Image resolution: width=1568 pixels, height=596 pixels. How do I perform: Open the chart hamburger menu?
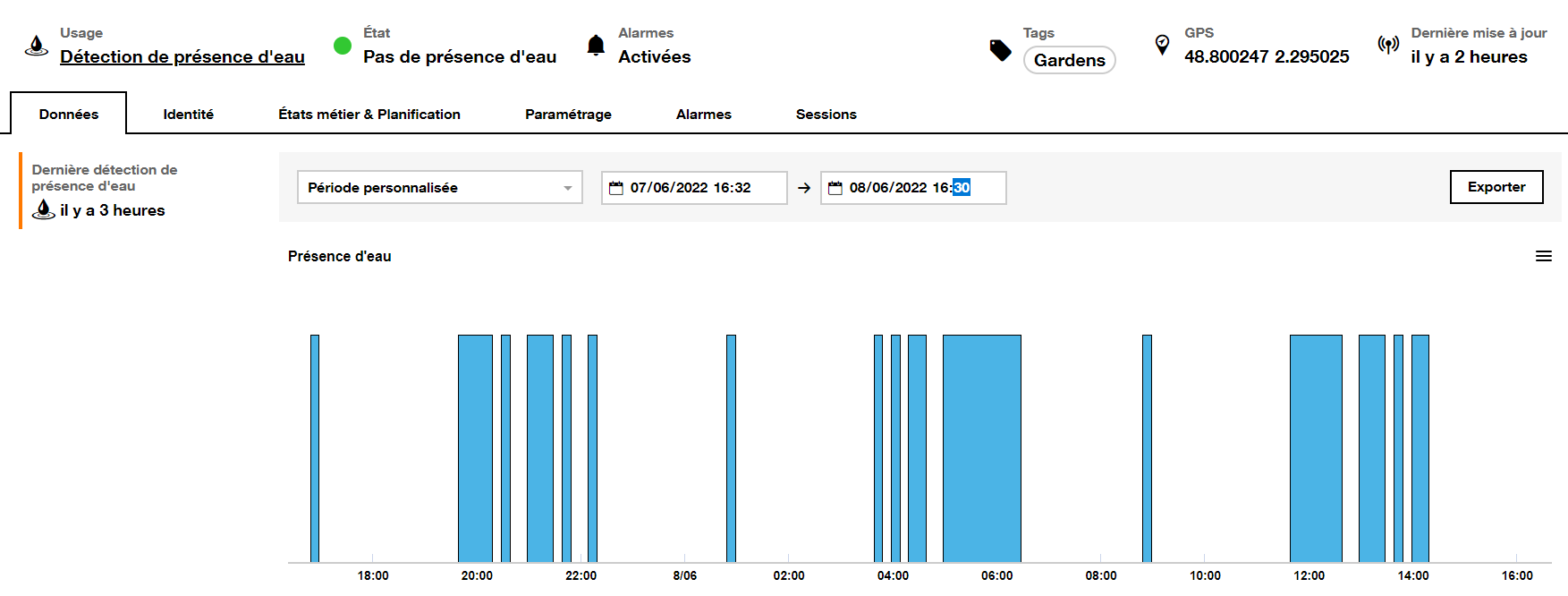point(1543,256)
